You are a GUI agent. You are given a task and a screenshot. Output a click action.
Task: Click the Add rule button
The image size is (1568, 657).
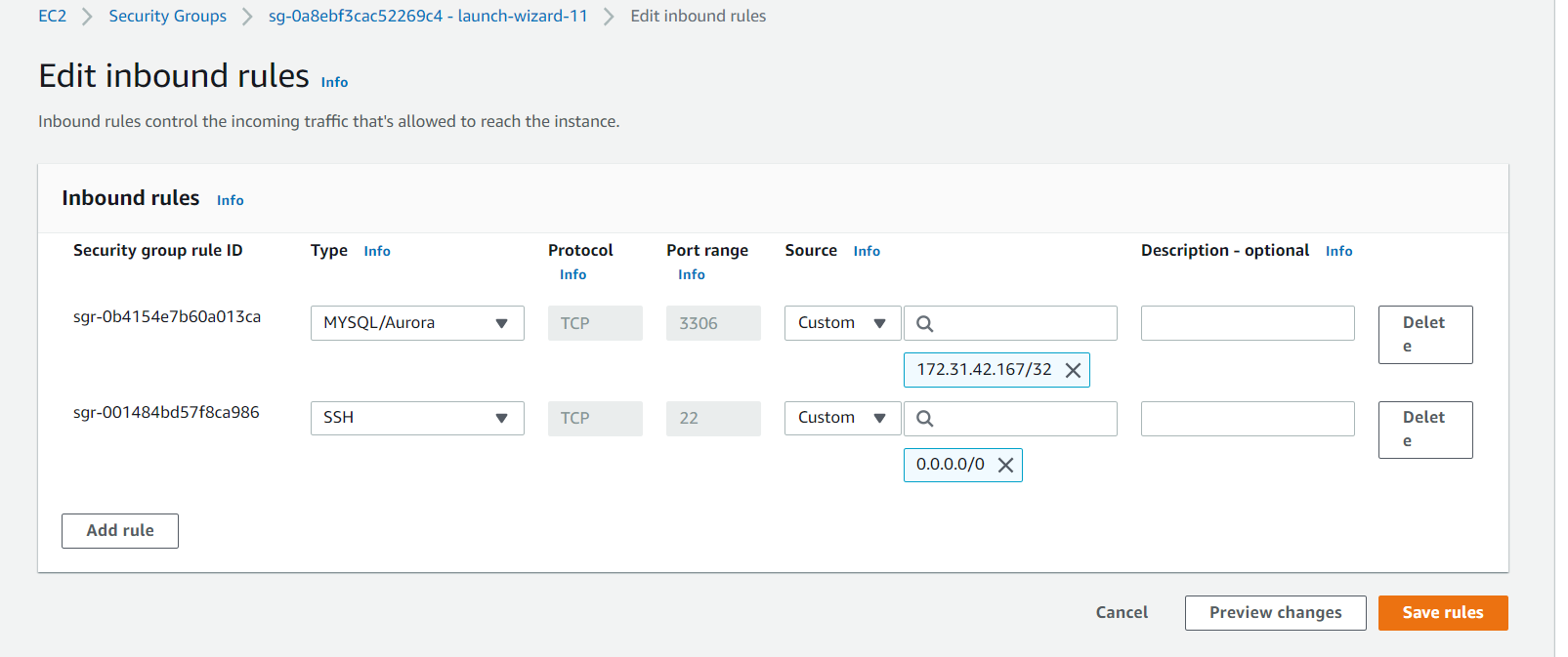[120, 531]
